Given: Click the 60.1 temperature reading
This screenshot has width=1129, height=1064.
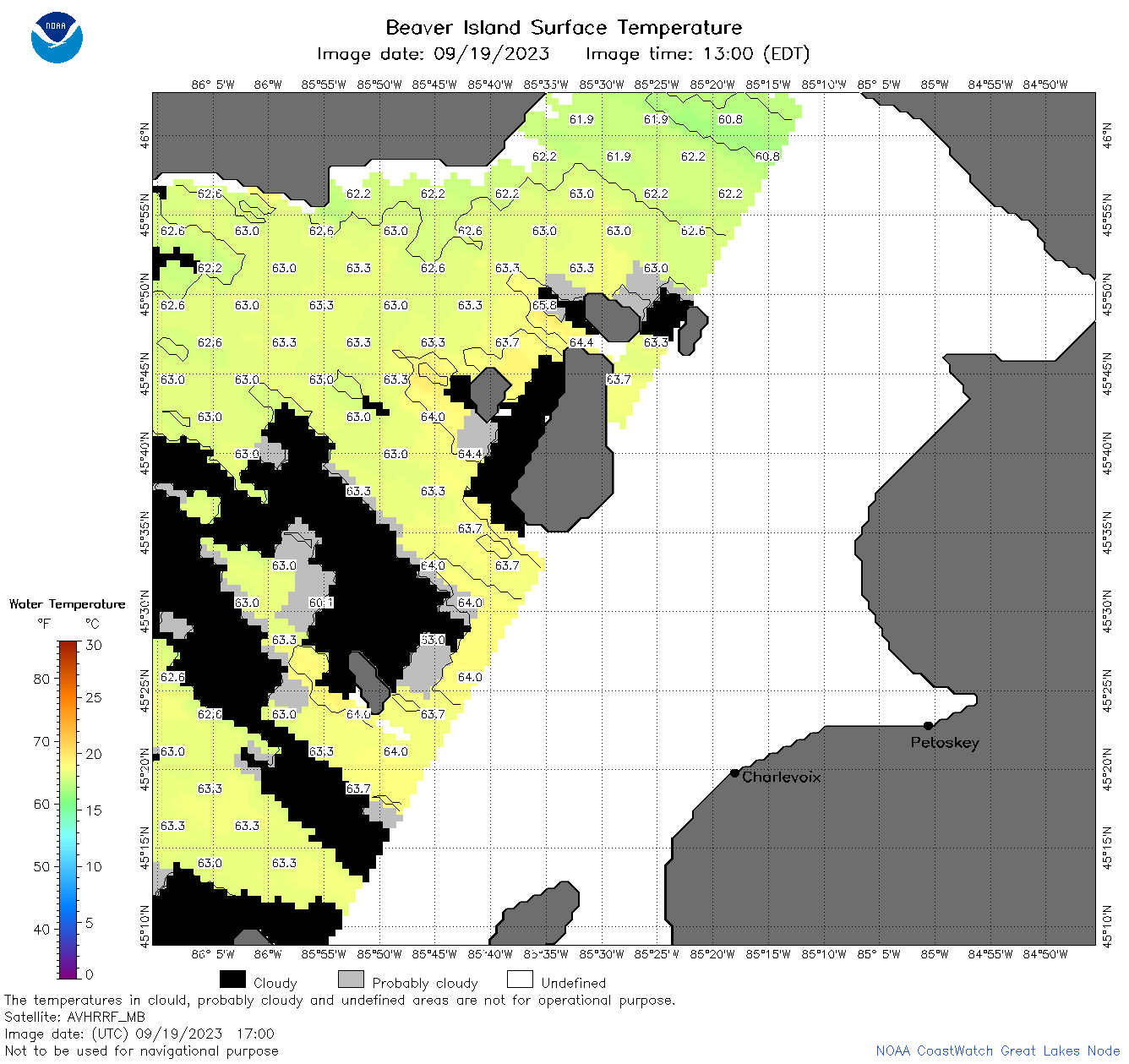Looking at the screenshot, I should 321,603.
